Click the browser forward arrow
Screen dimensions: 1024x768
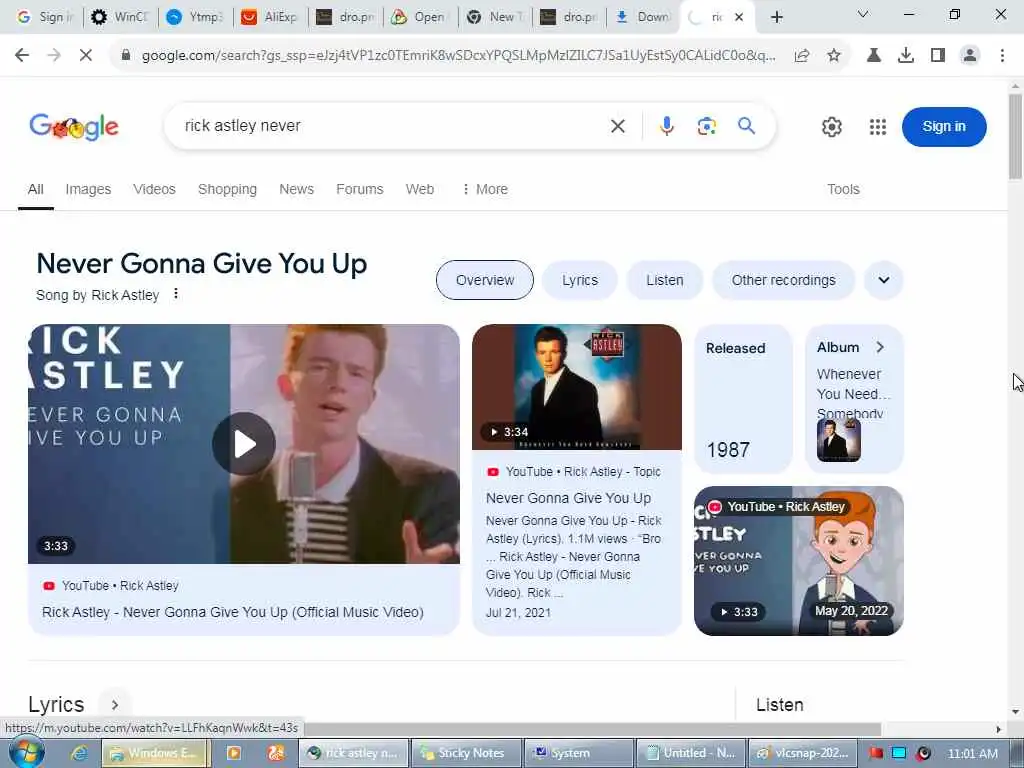[x=54, y=56]
